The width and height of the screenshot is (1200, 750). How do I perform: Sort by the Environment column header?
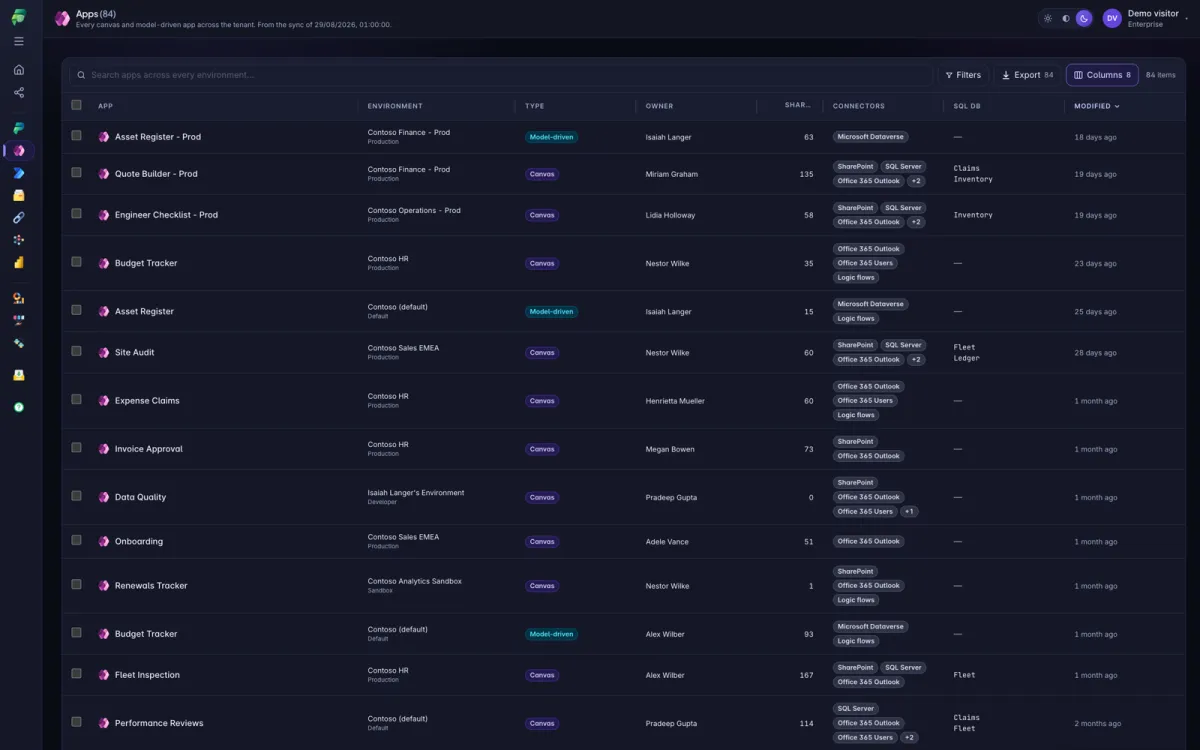395,106
